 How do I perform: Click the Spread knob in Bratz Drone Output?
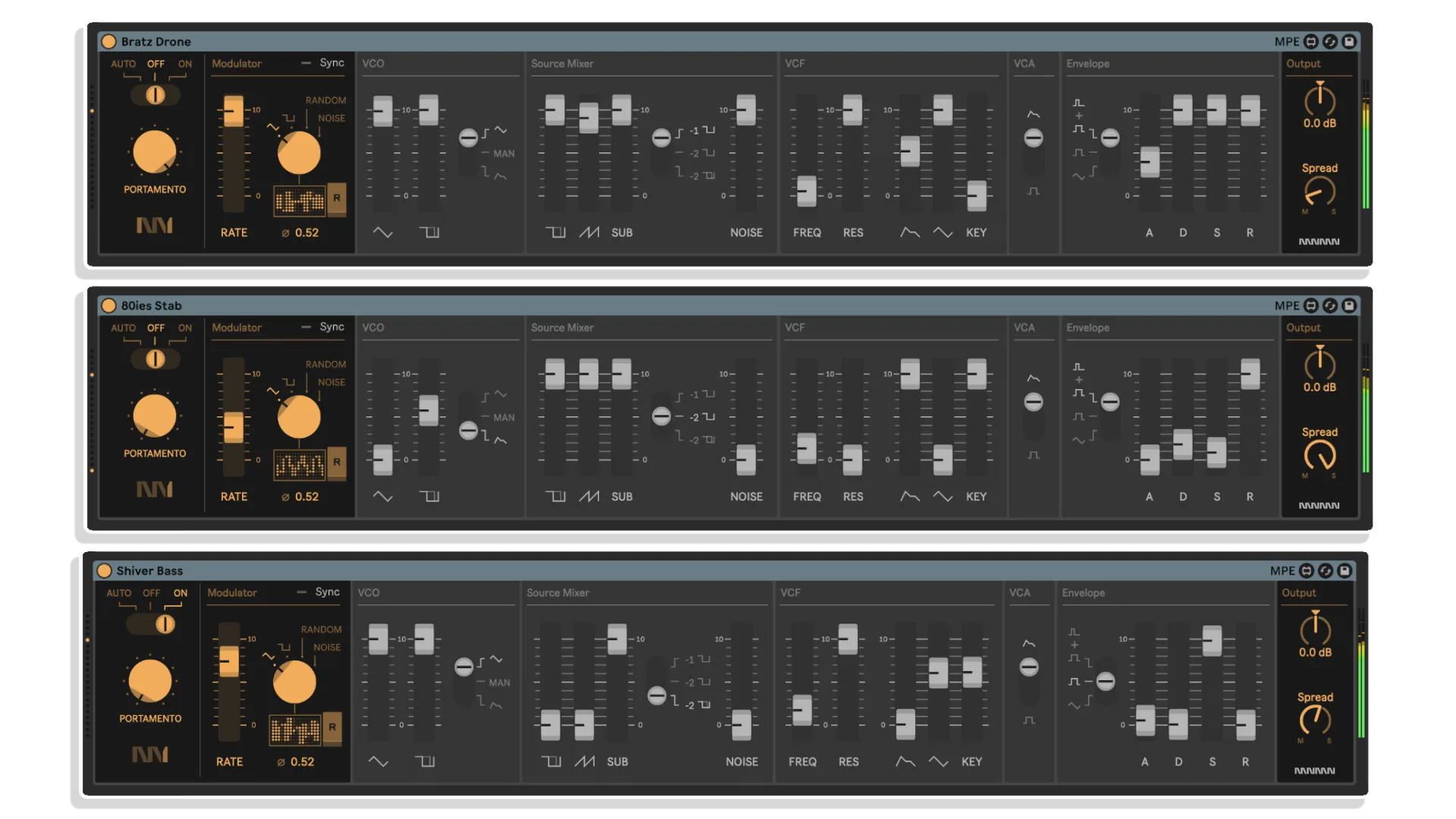click(x=1319, y=192)
